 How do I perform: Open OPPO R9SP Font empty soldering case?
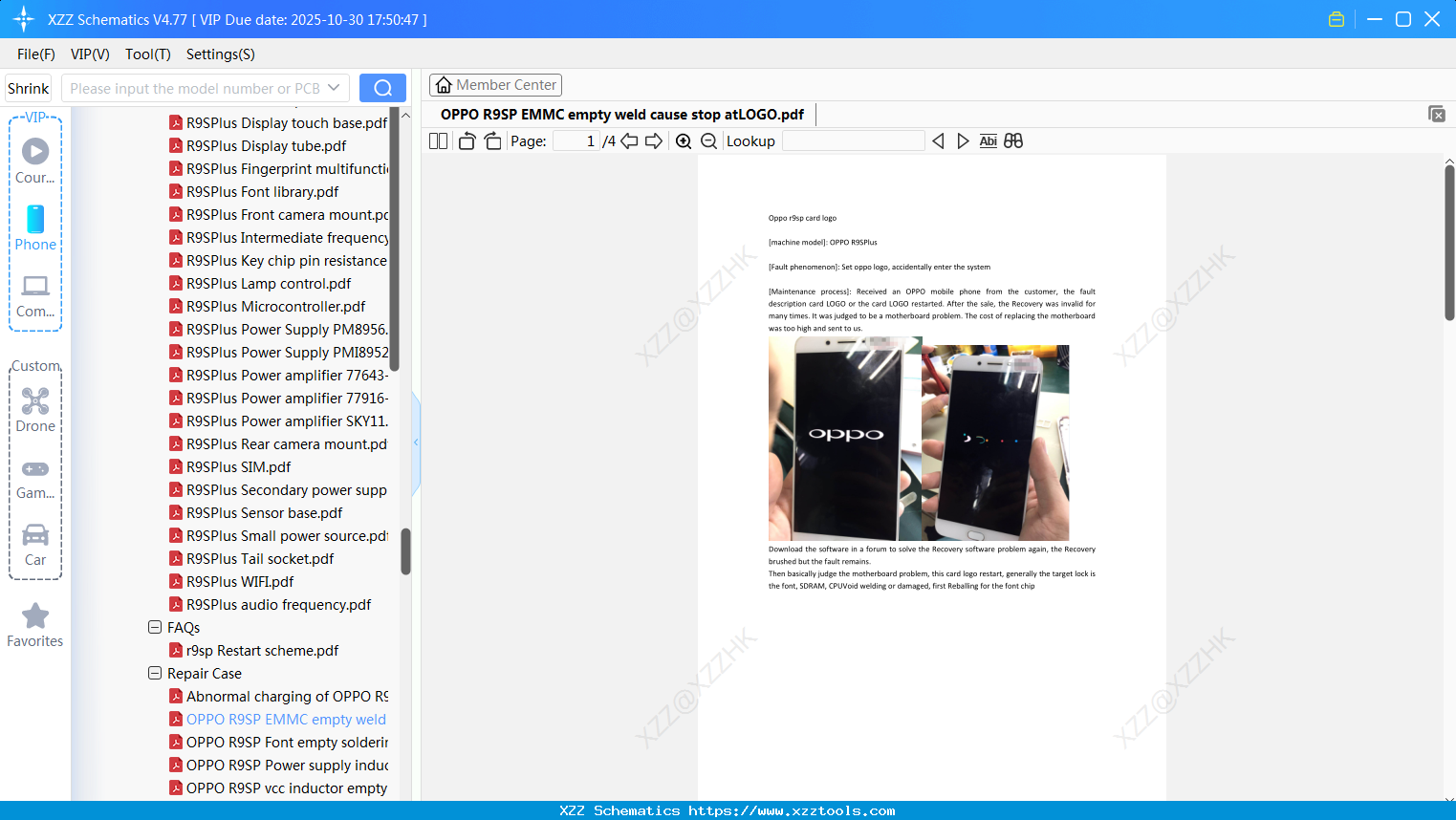coord(287,742)
